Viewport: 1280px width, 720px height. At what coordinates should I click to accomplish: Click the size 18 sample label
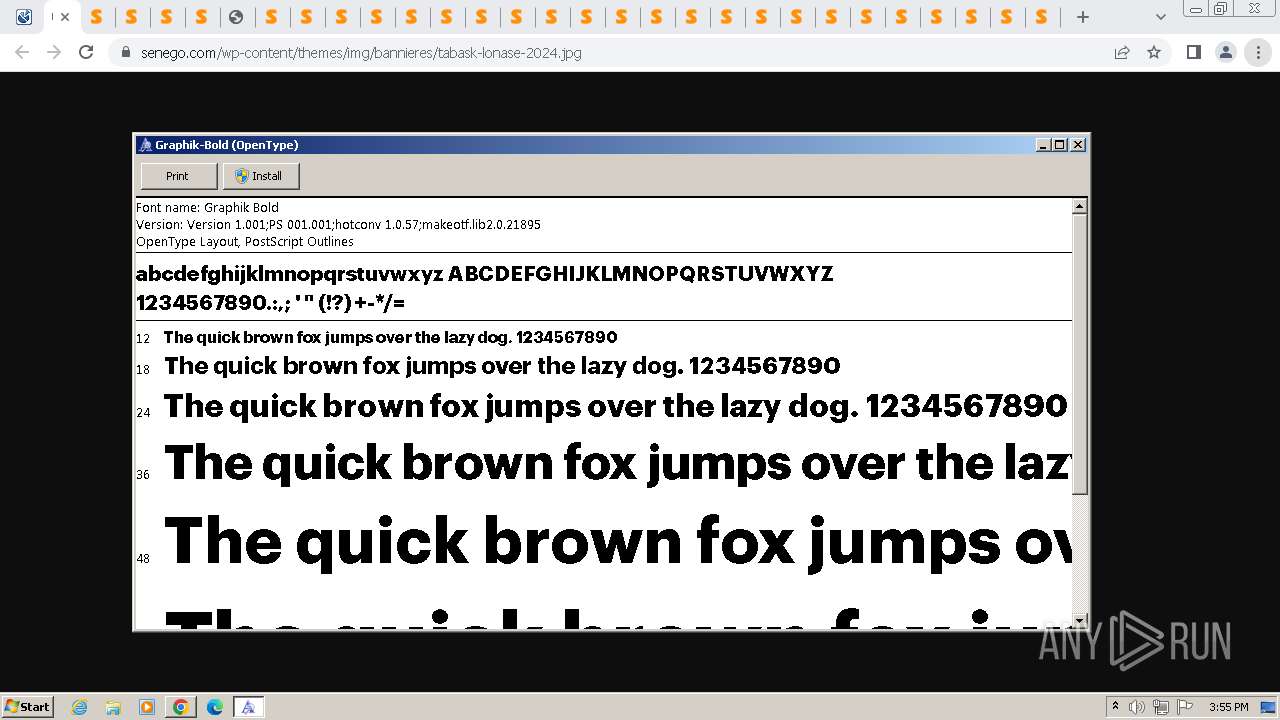point(143,370)
